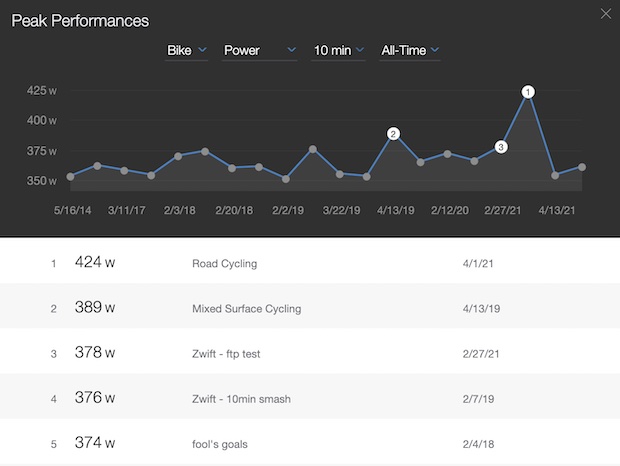Select chart marker number 3

[x=501, y=147]
